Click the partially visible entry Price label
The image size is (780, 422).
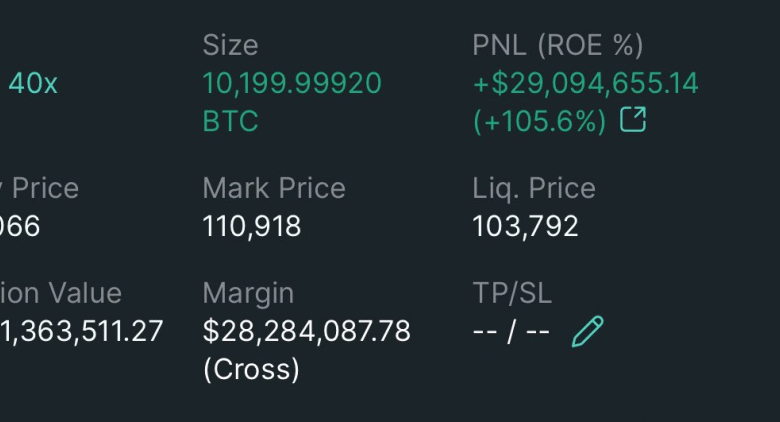point(39,189)
